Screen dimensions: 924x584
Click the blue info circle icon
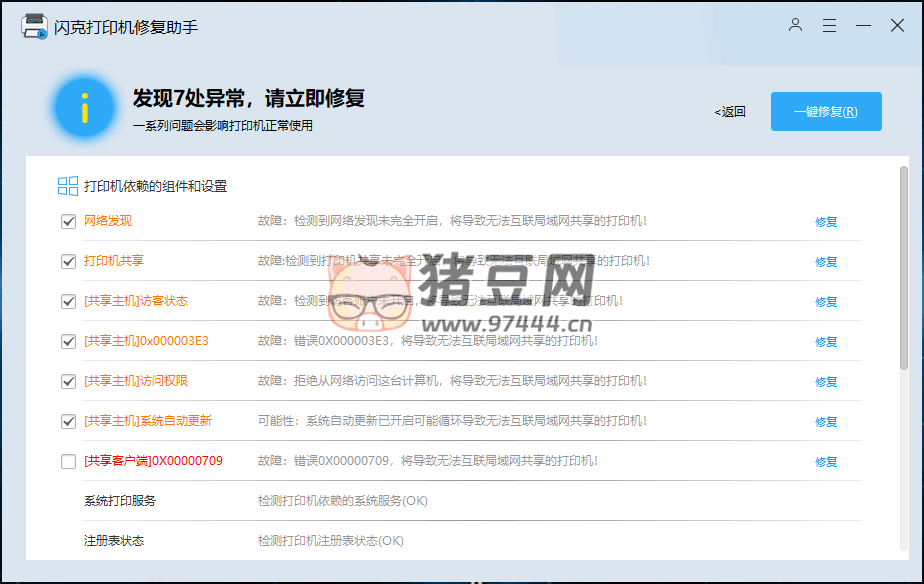pos(85,106)
